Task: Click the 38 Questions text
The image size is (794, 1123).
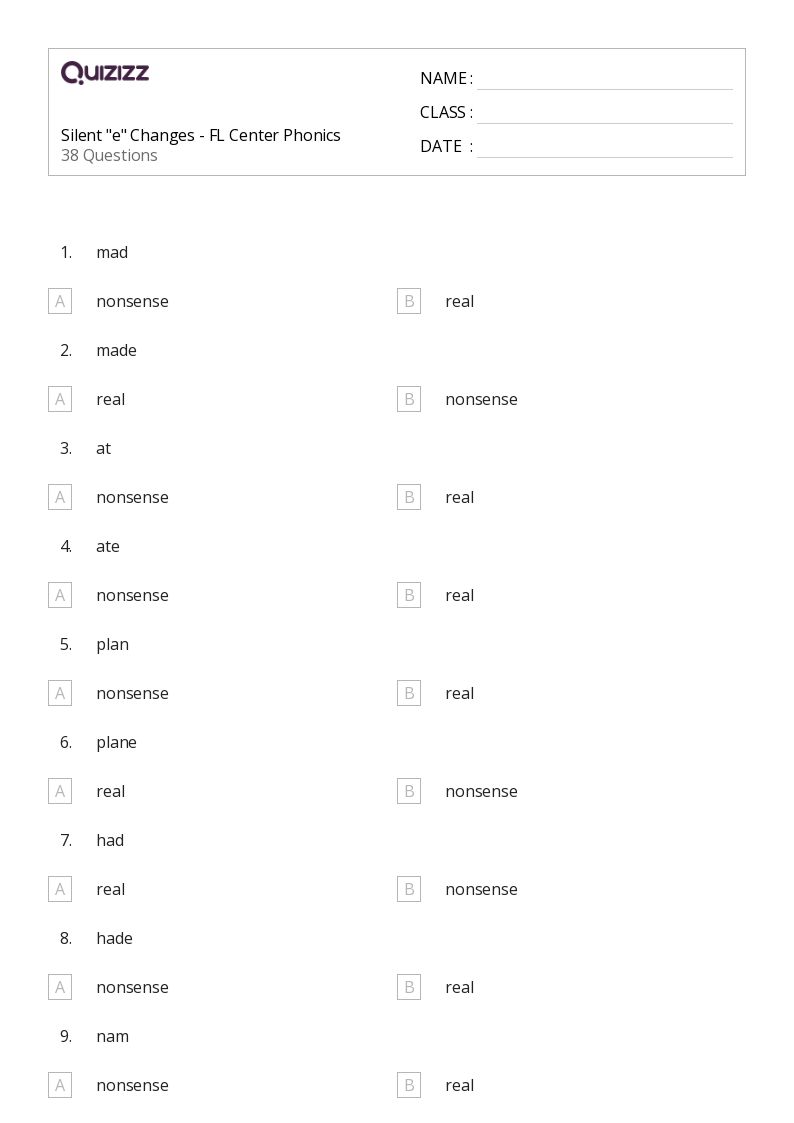Action: (x=109, y=155)
